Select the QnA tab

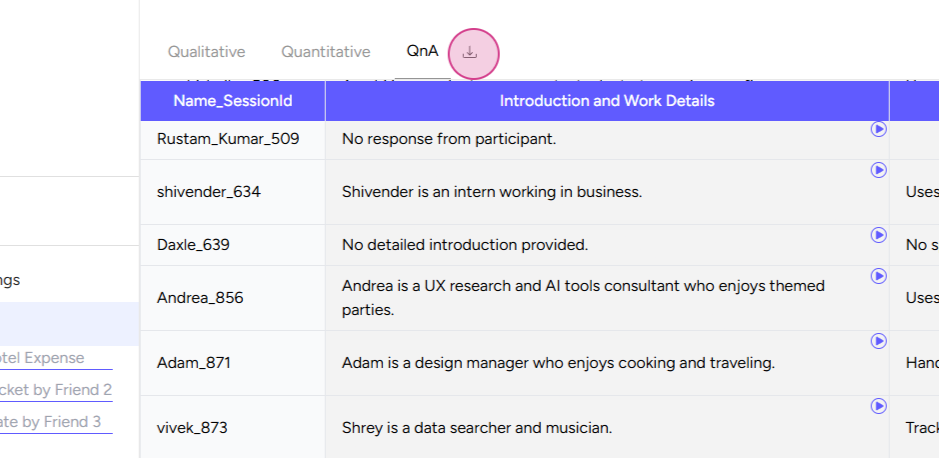(422, 51)
